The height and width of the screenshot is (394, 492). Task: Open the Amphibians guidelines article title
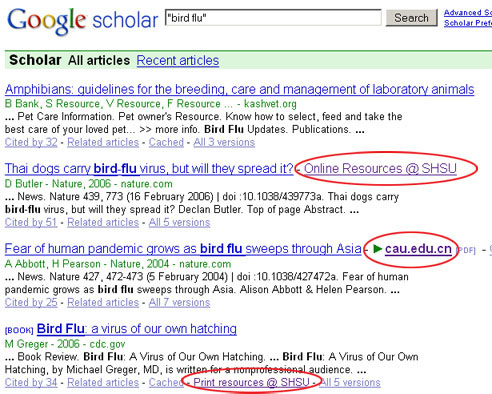(x=239, y=89)
